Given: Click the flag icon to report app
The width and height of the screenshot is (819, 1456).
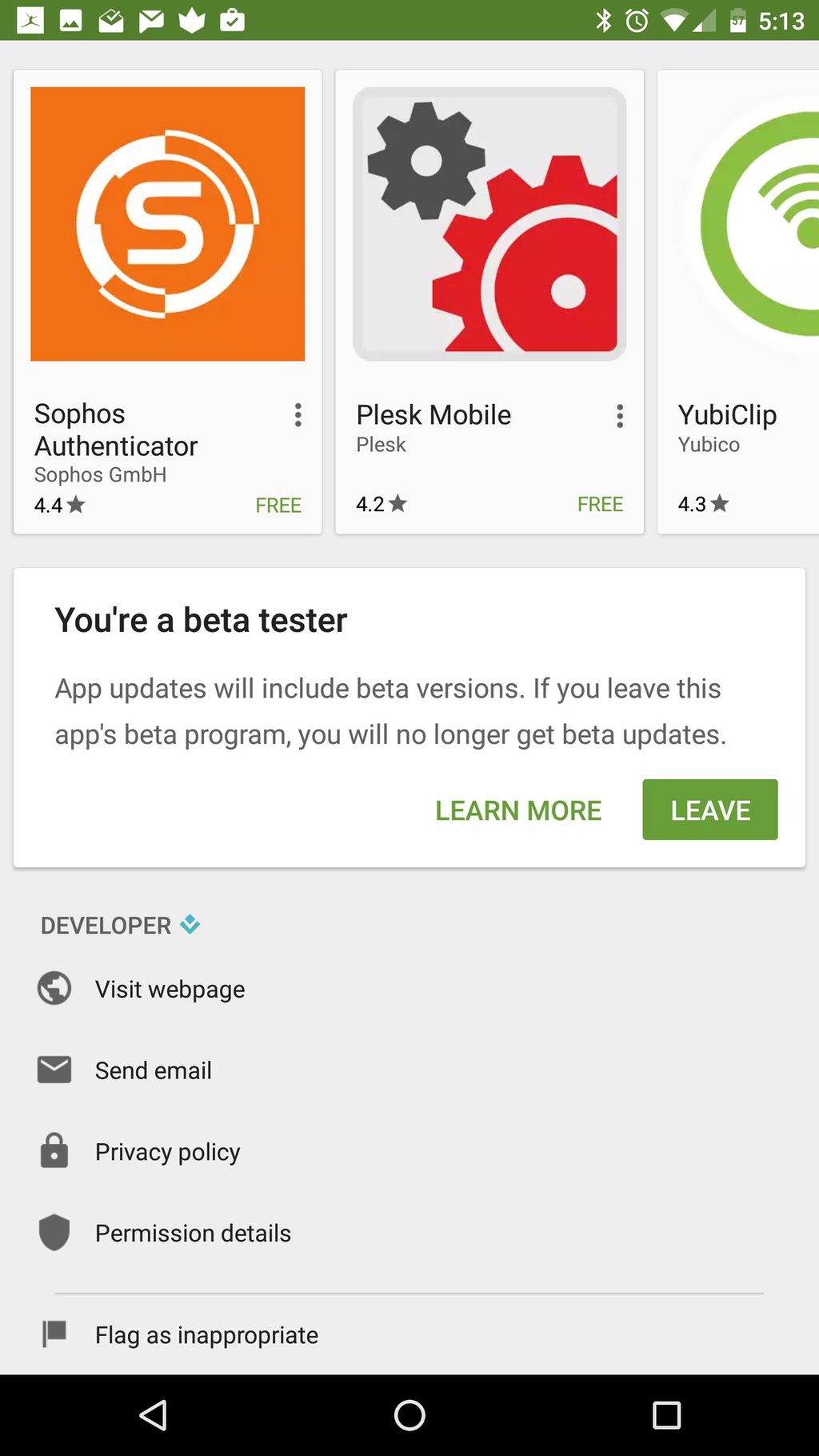Looking at the screenshot, I should point(54,1334).
